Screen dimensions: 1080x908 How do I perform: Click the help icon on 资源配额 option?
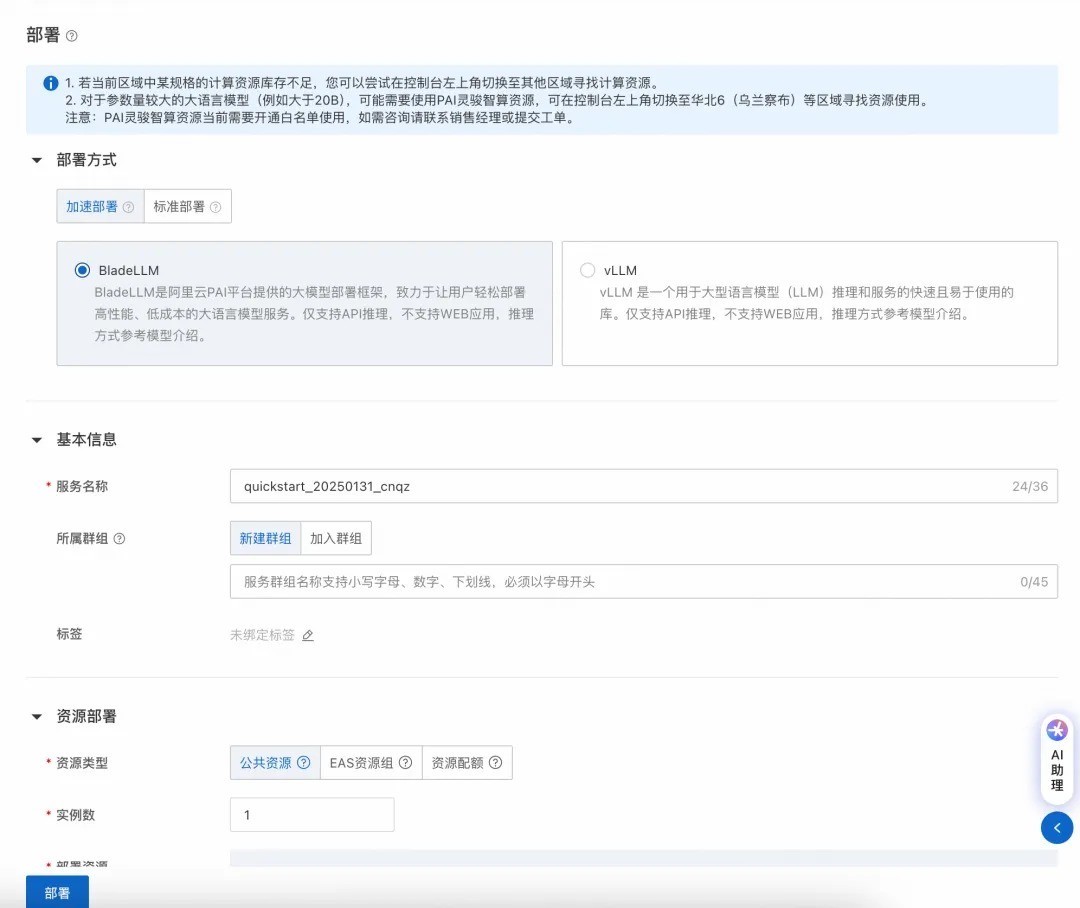[494, 763]
